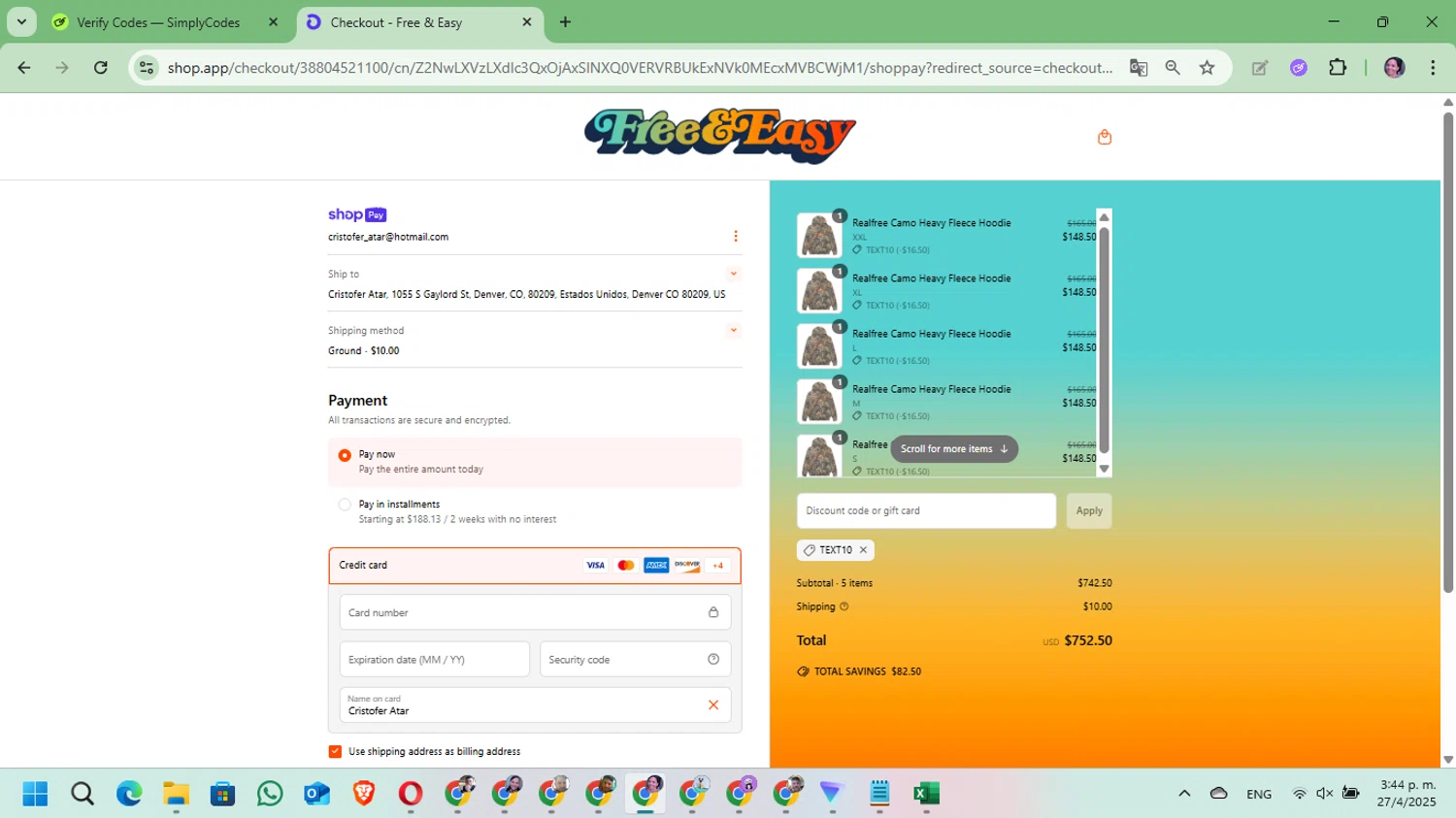Open a new browser tab
The height and width of the screenshot is (818, 1456).
(565, 22)
